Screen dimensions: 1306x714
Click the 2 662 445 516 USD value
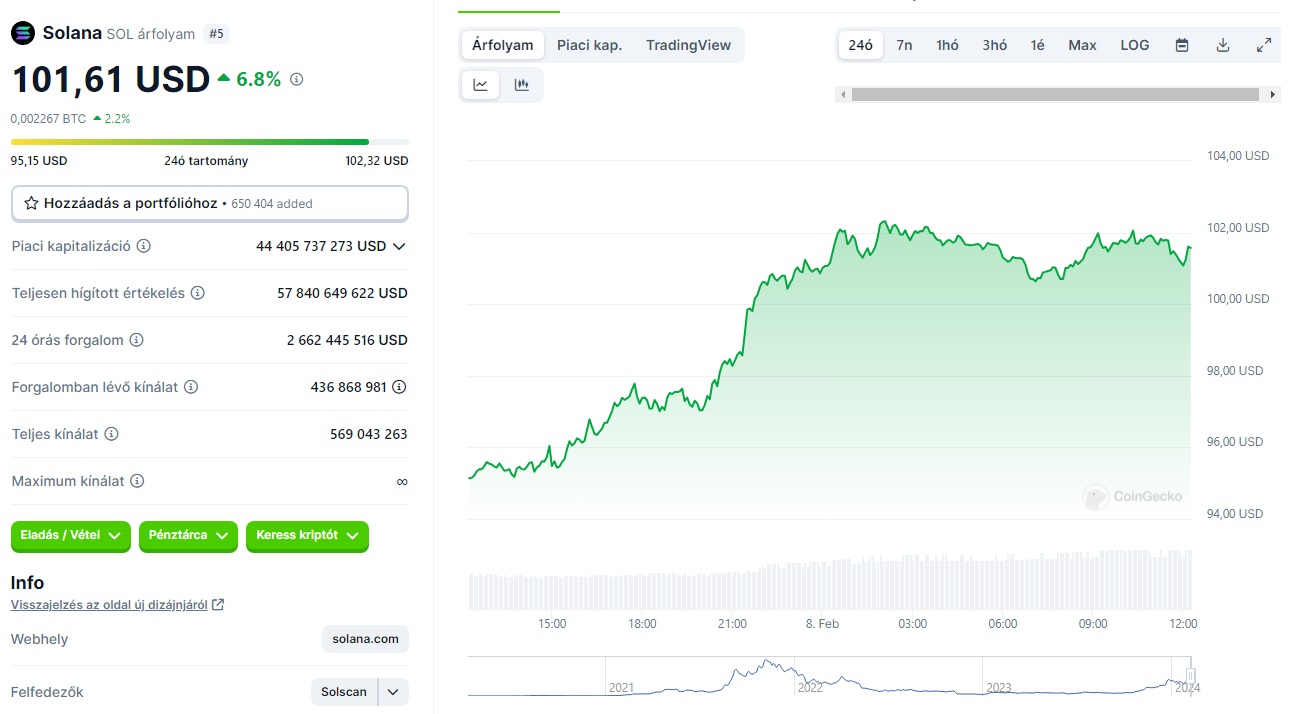pyautogui.click(x=347, y=340)
